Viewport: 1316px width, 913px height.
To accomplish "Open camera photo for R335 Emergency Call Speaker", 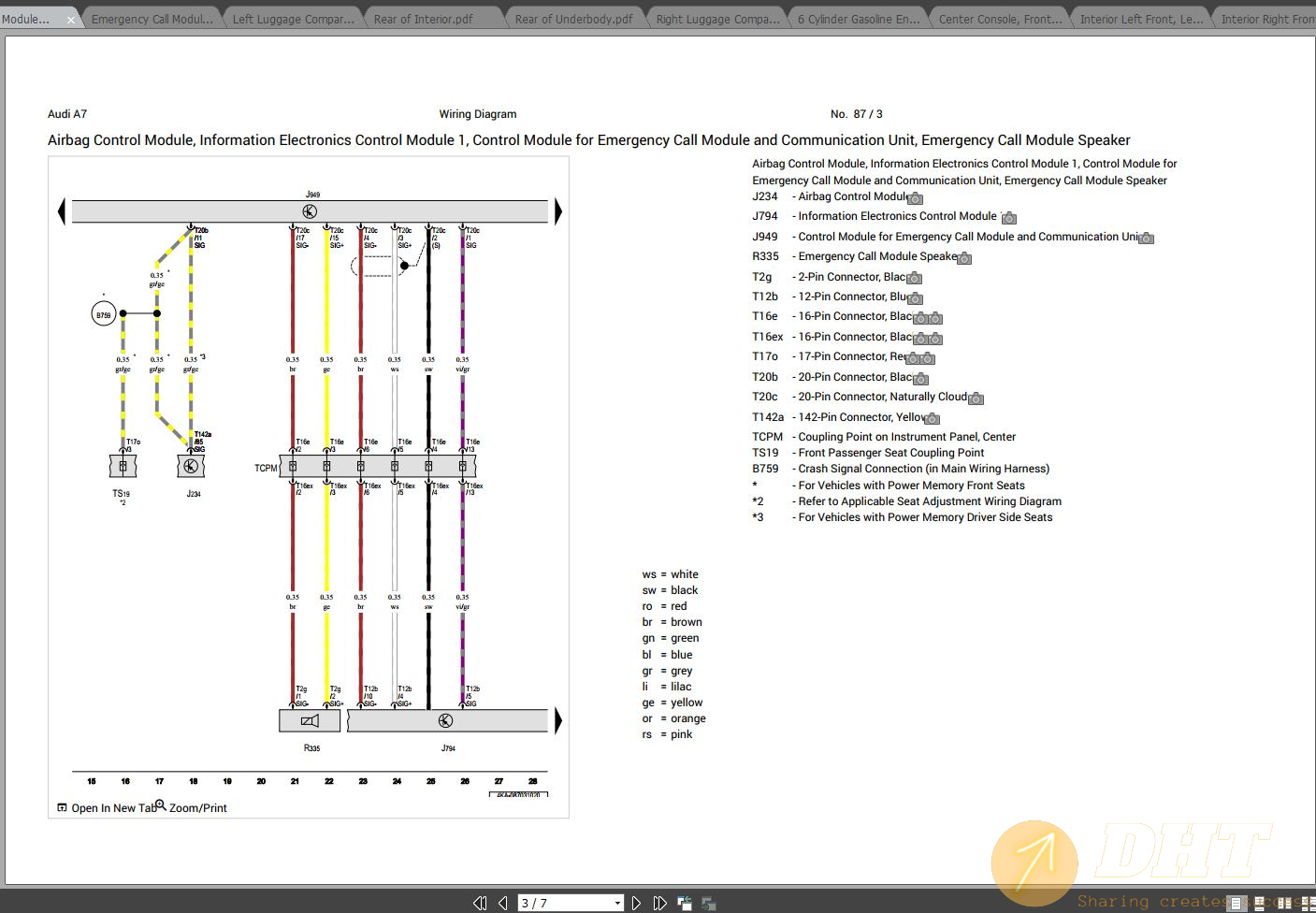I will 964,258.
